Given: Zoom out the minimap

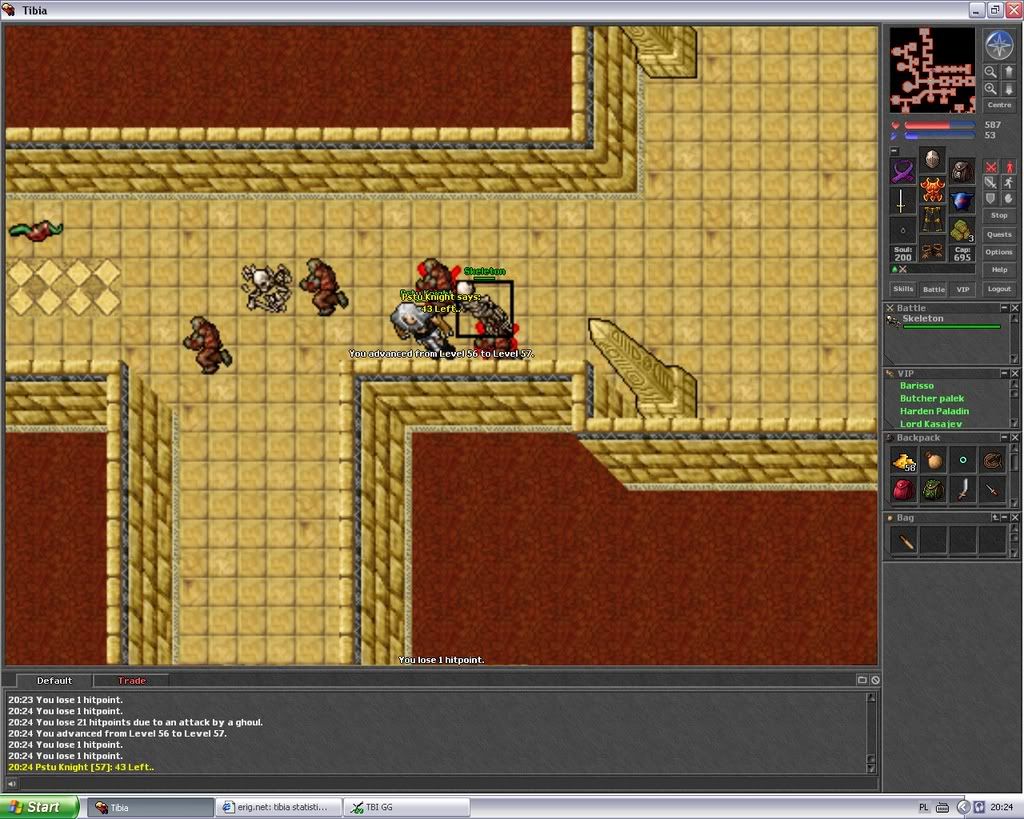Looking at the screenshot, I should pos(991,71).
